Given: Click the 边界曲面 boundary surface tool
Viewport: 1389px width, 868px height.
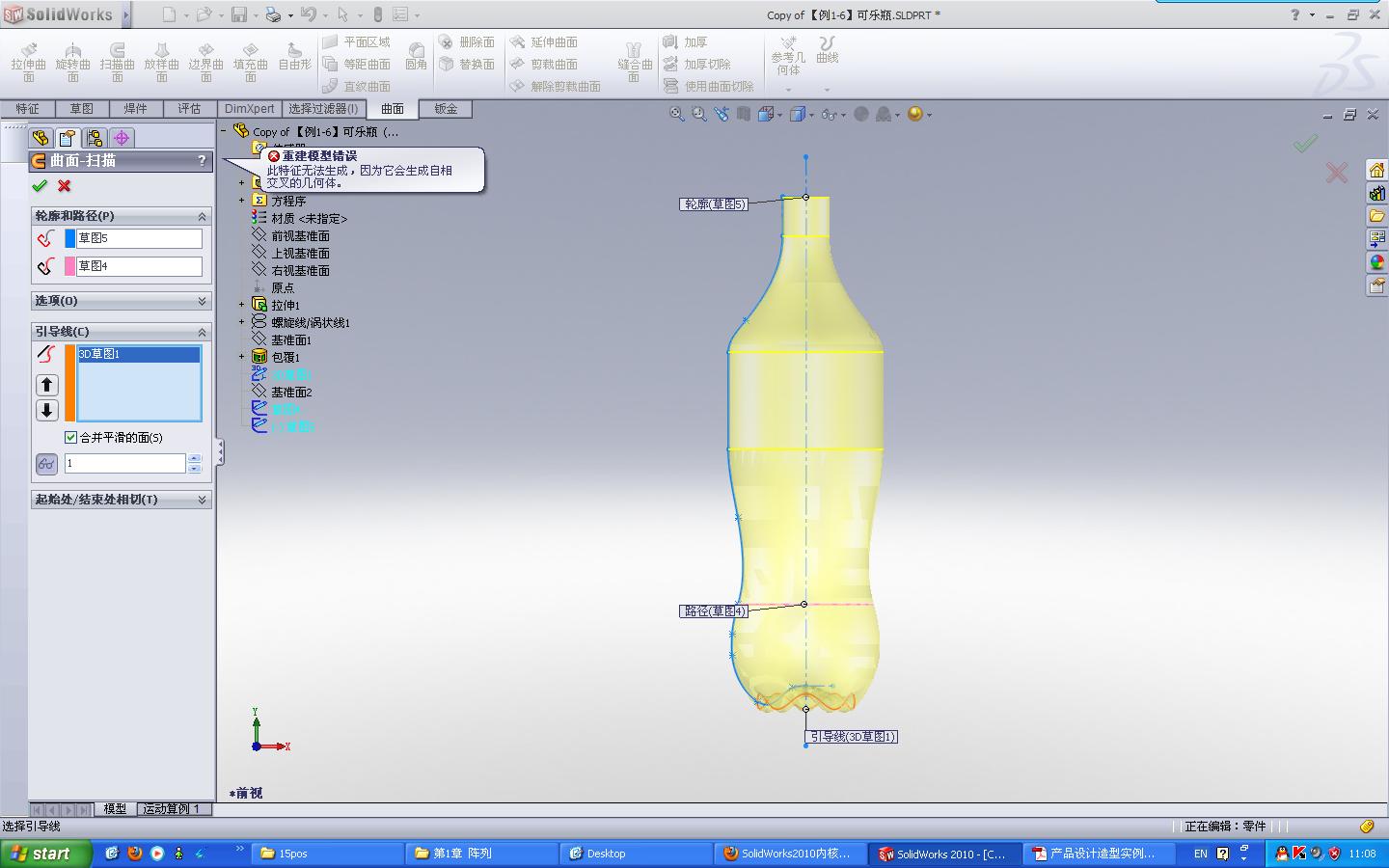Looking at the screenshot, I should tap(206, 62).
